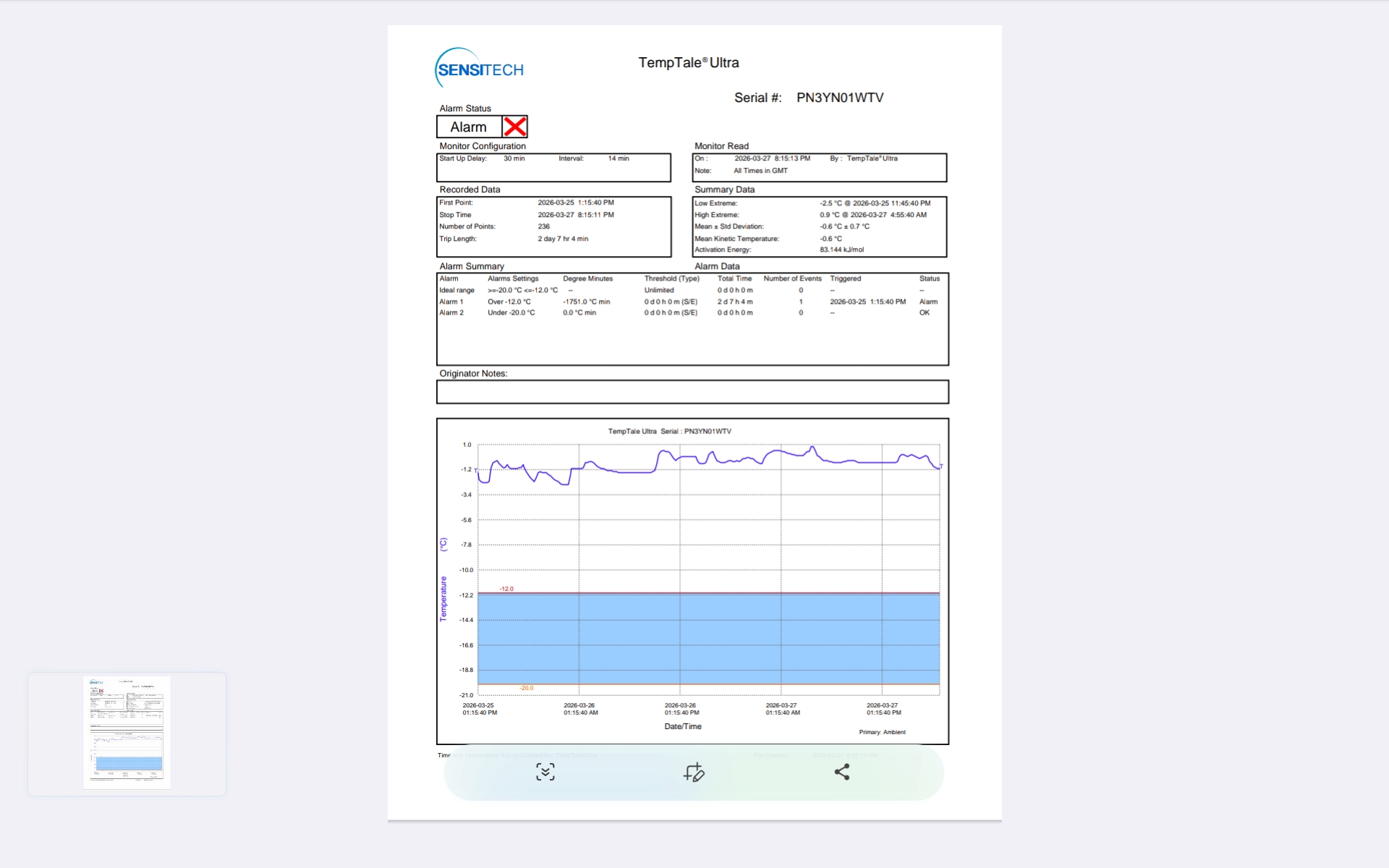Click the Originator Notes box
The height and width of the screenshot is (868, 1389).
point(692,392)
